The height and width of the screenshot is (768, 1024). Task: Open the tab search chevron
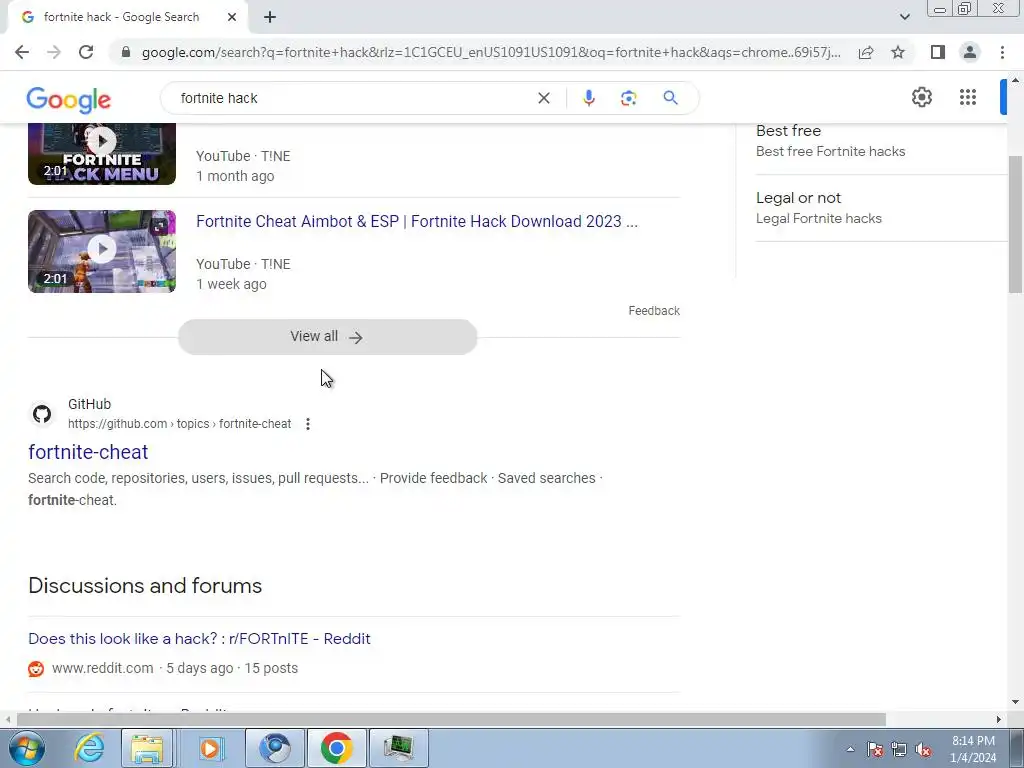tap(904, 17)
